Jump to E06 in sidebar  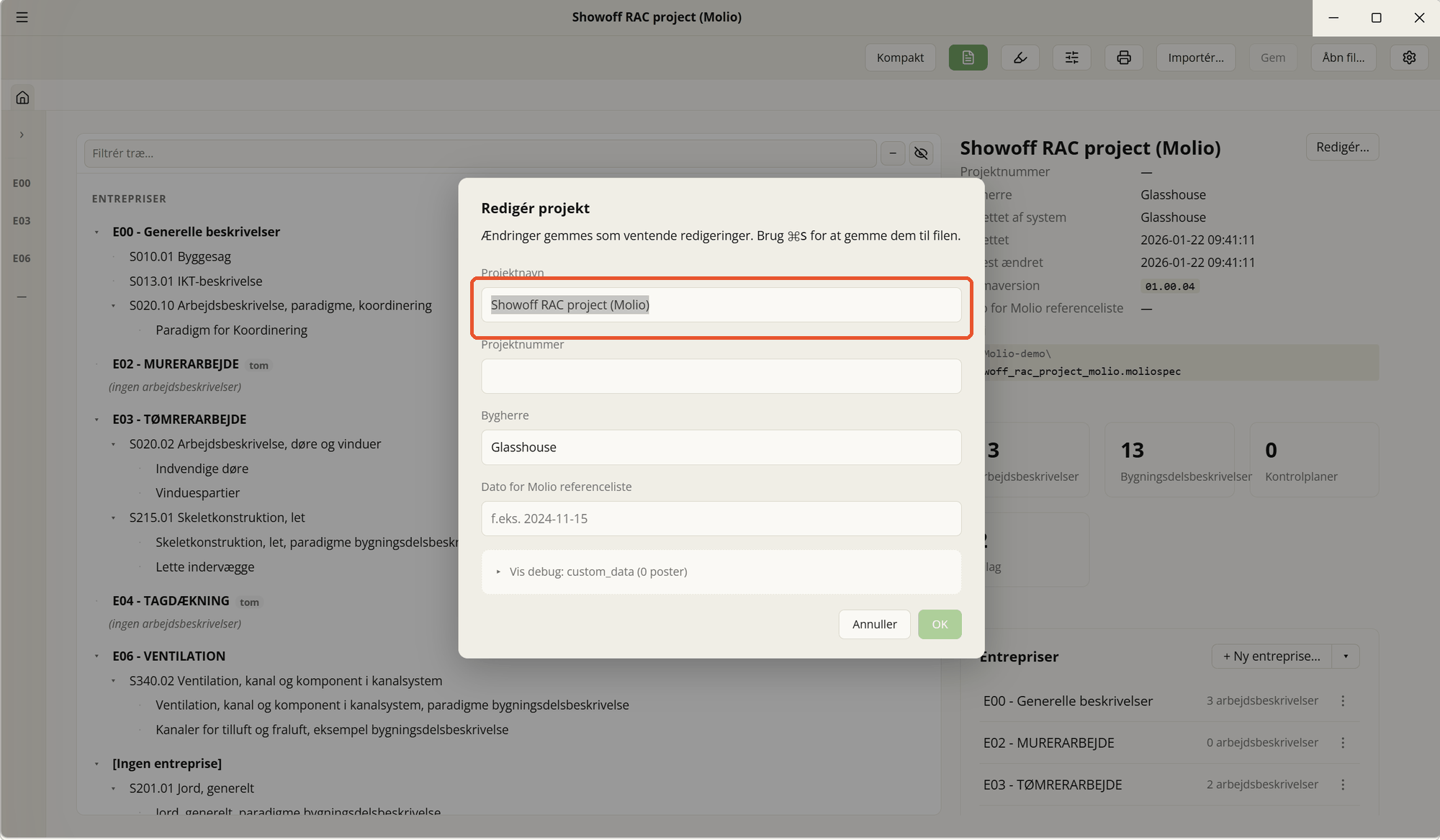(x=22, y=258)
